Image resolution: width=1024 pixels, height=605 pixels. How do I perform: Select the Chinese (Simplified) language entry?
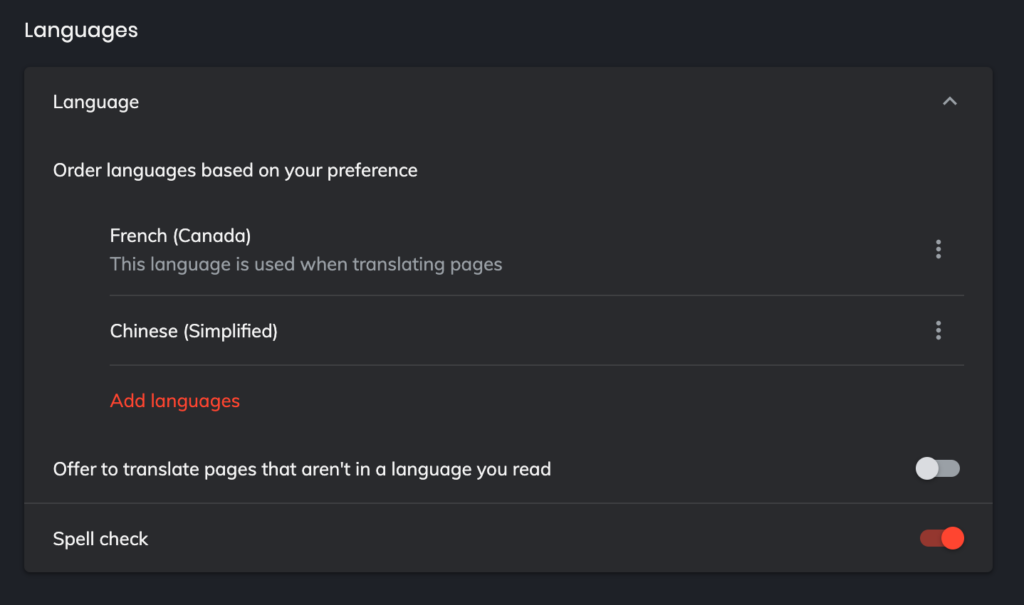(x=196, y=330)
